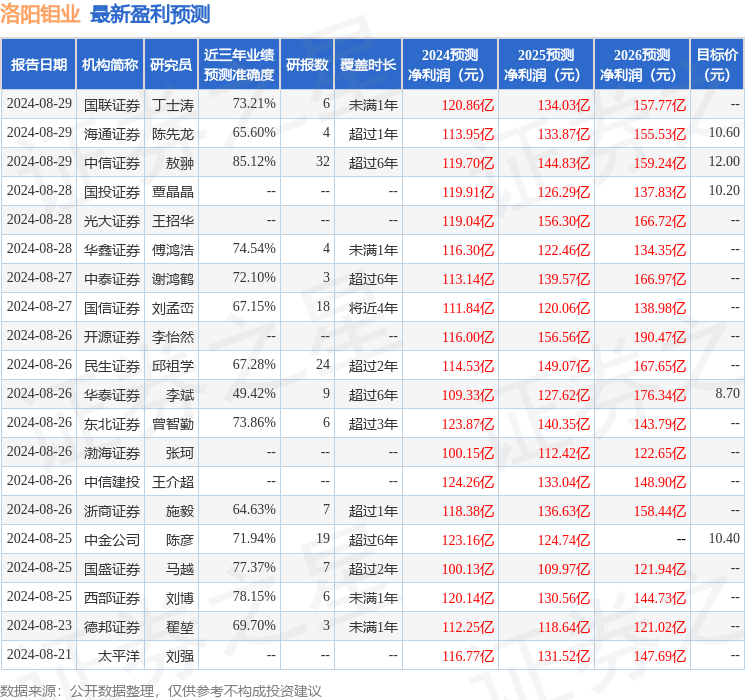Select the 近三年业绩预测准确度 column header
Image resolution: width=745 pixels, height=700 pixels.
239,65
